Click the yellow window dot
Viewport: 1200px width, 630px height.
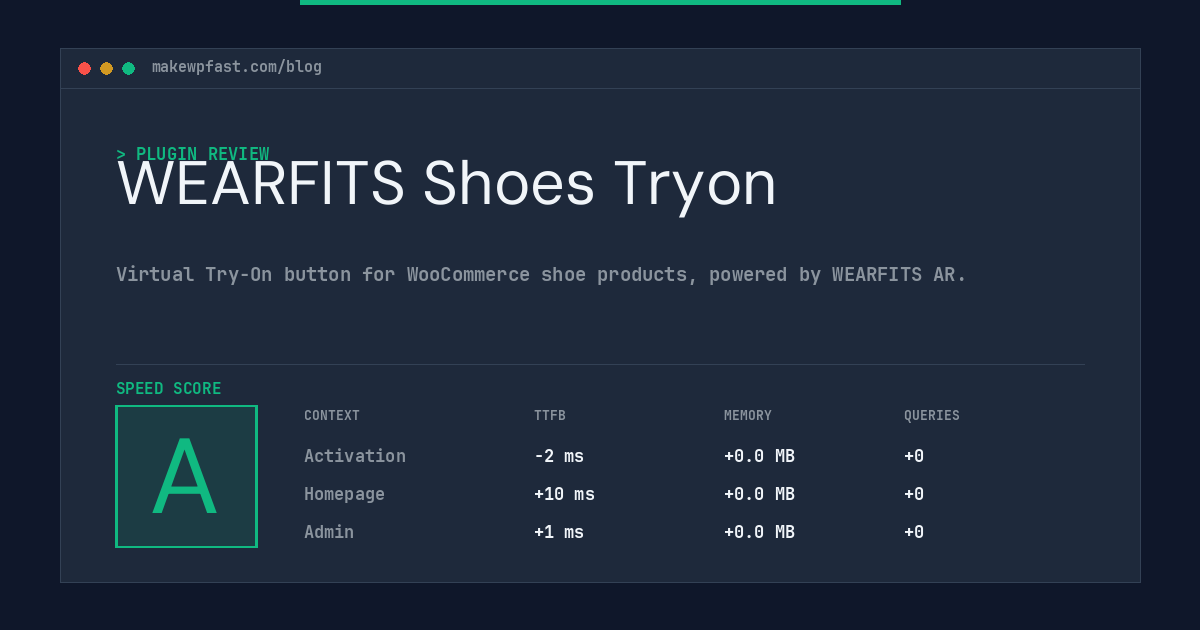[106, 68]
